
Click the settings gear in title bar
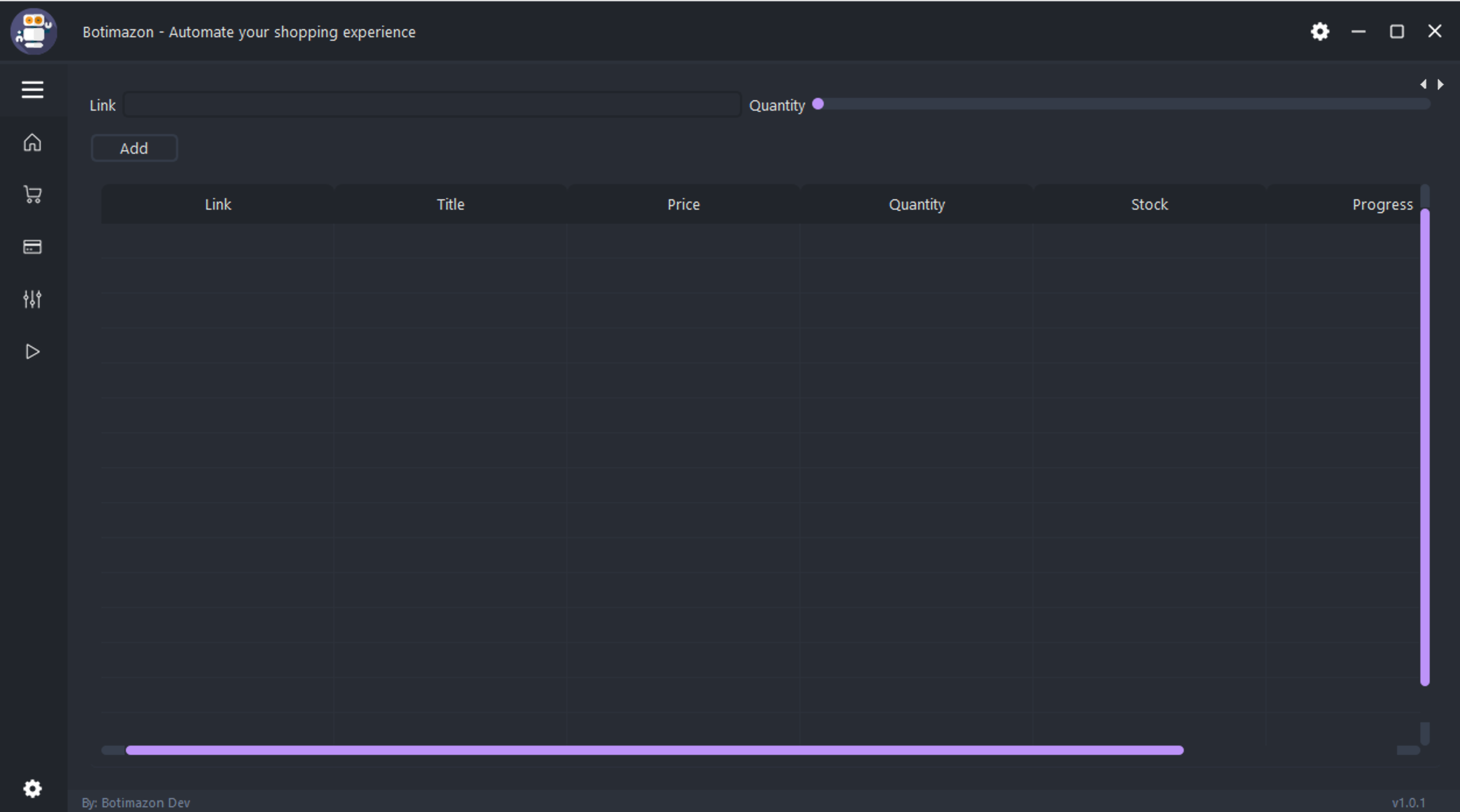click(1320, 31)
